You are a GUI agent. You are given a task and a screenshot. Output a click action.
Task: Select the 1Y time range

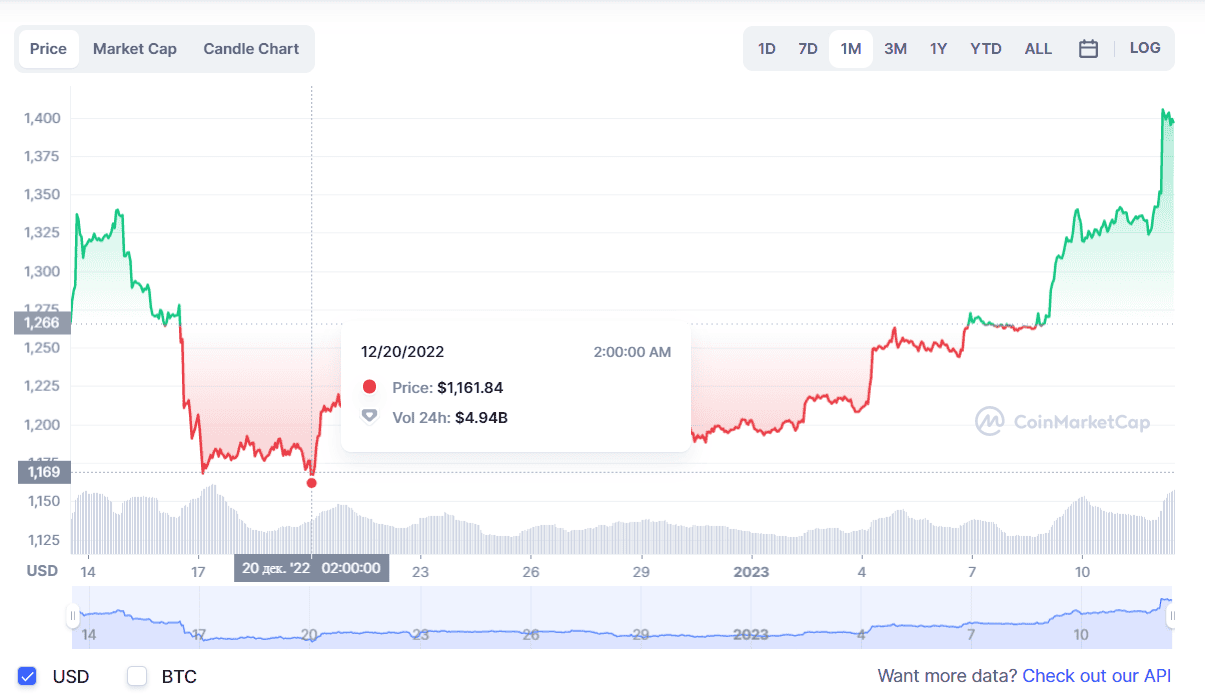(x=938, y=49)
